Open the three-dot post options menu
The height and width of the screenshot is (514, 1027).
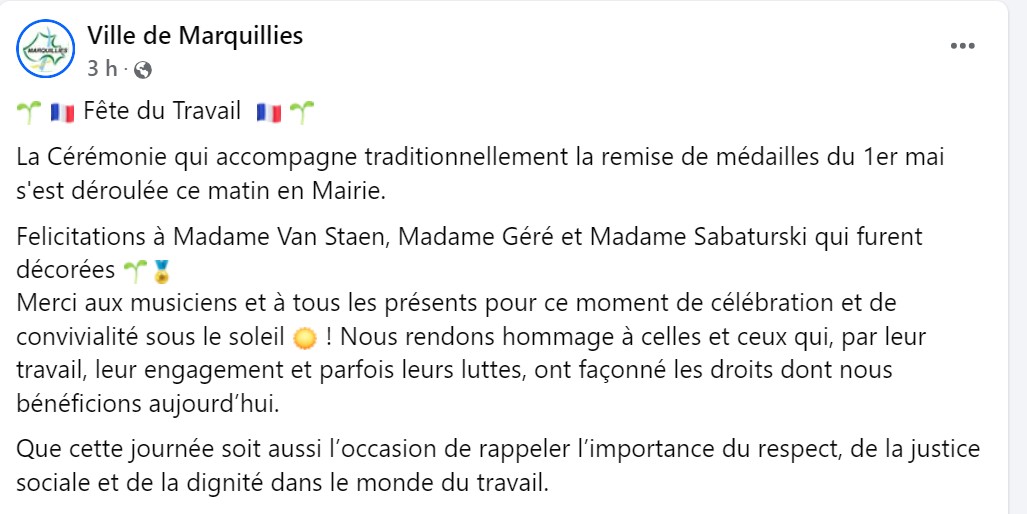(962, 46)
